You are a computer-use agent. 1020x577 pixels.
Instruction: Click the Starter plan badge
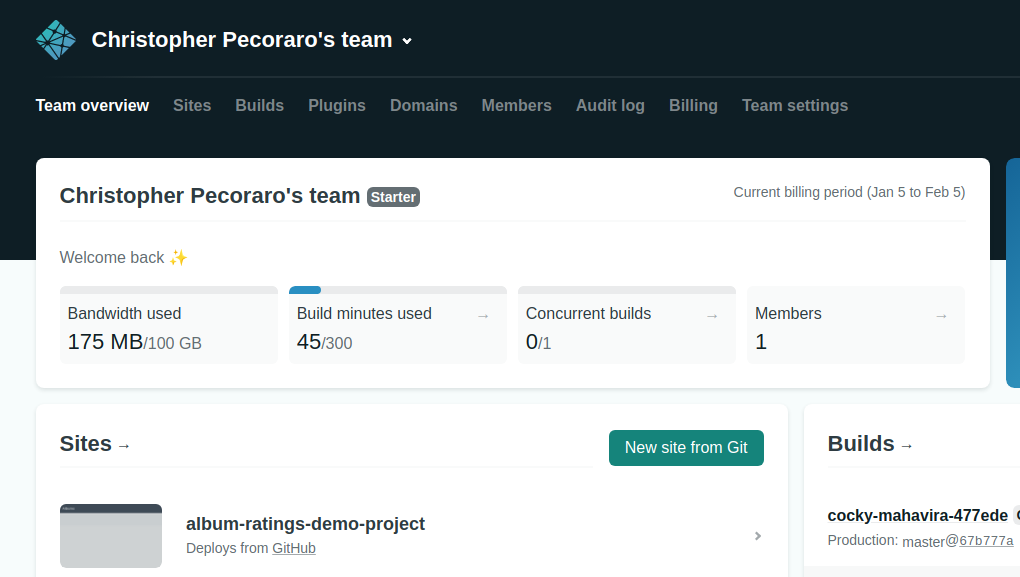393,197
